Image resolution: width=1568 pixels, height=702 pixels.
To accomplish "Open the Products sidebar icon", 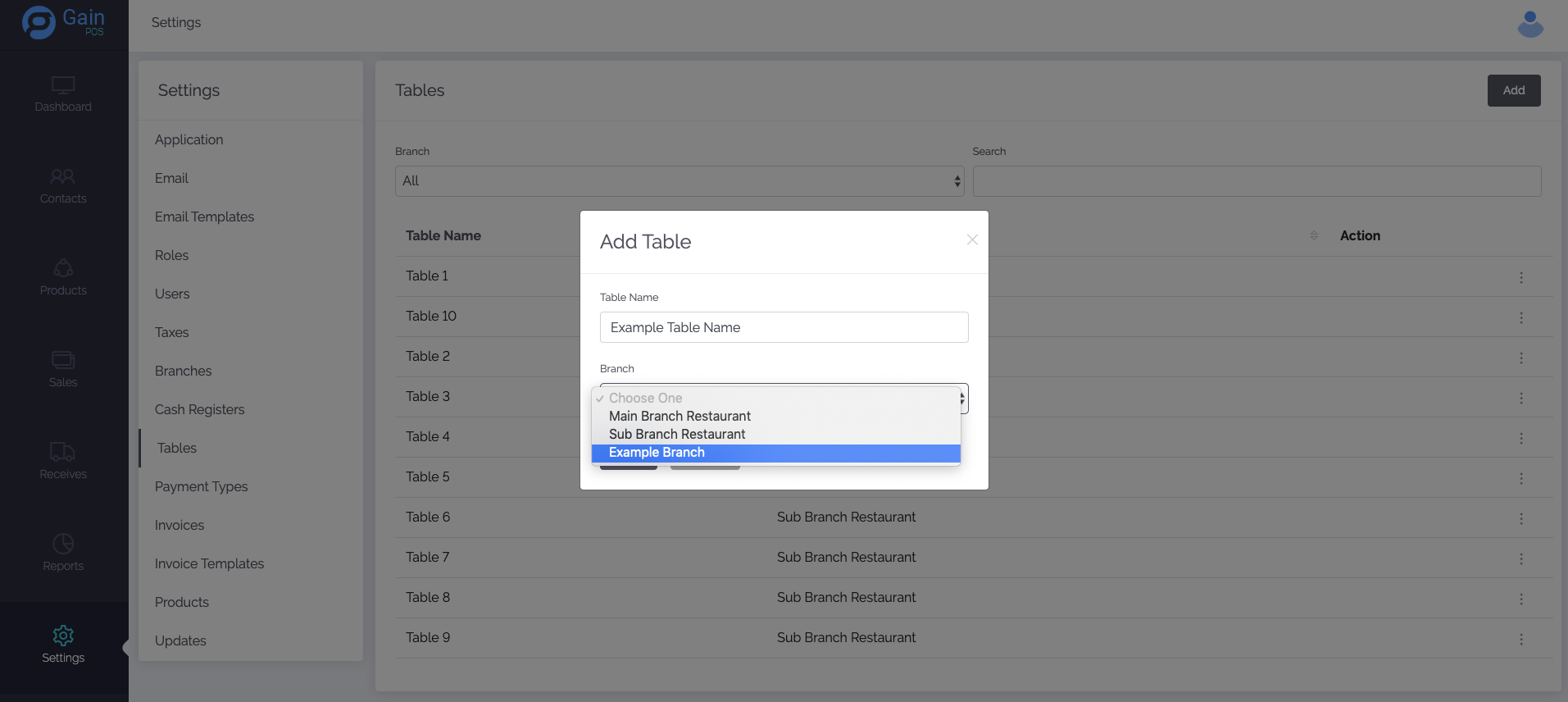I will click(x=63, y=278).
